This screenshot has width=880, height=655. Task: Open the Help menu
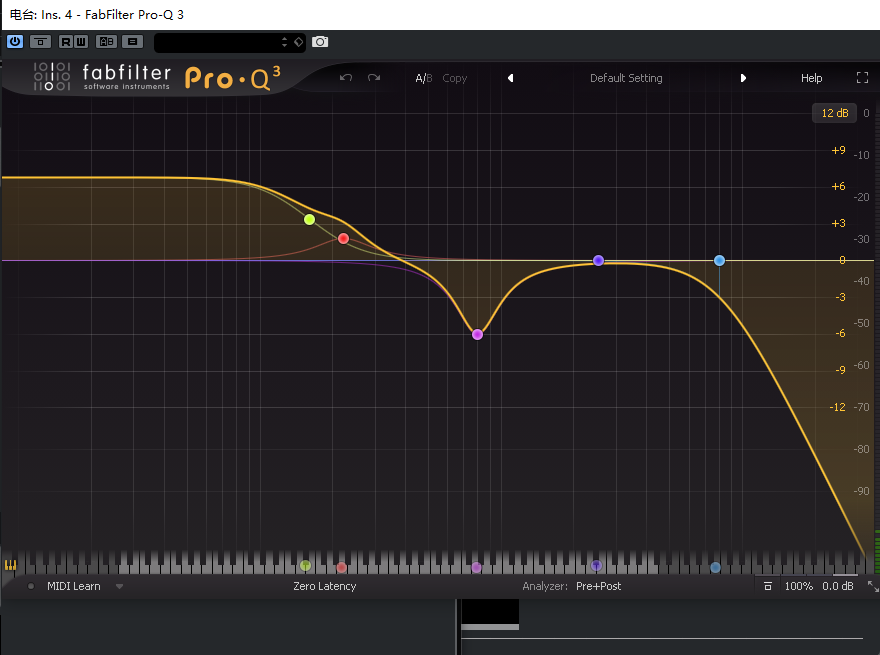point(812,78)
